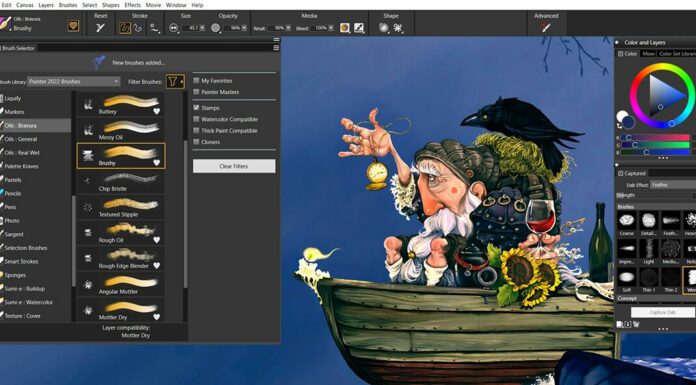Screen dimensions: 696x385
Task: Click the Reset brush tool icon
Action: (x=101, y=28)
